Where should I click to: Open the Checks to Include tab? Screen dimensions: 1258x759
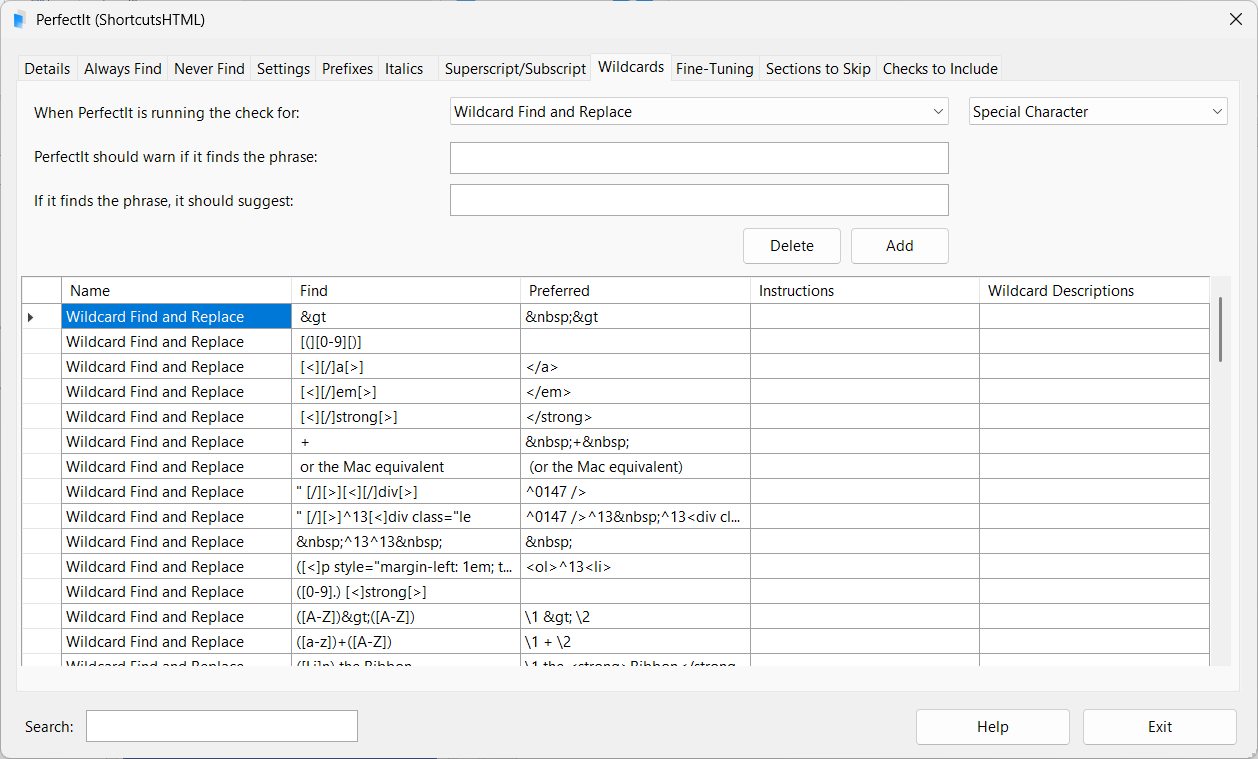(940, 69)
